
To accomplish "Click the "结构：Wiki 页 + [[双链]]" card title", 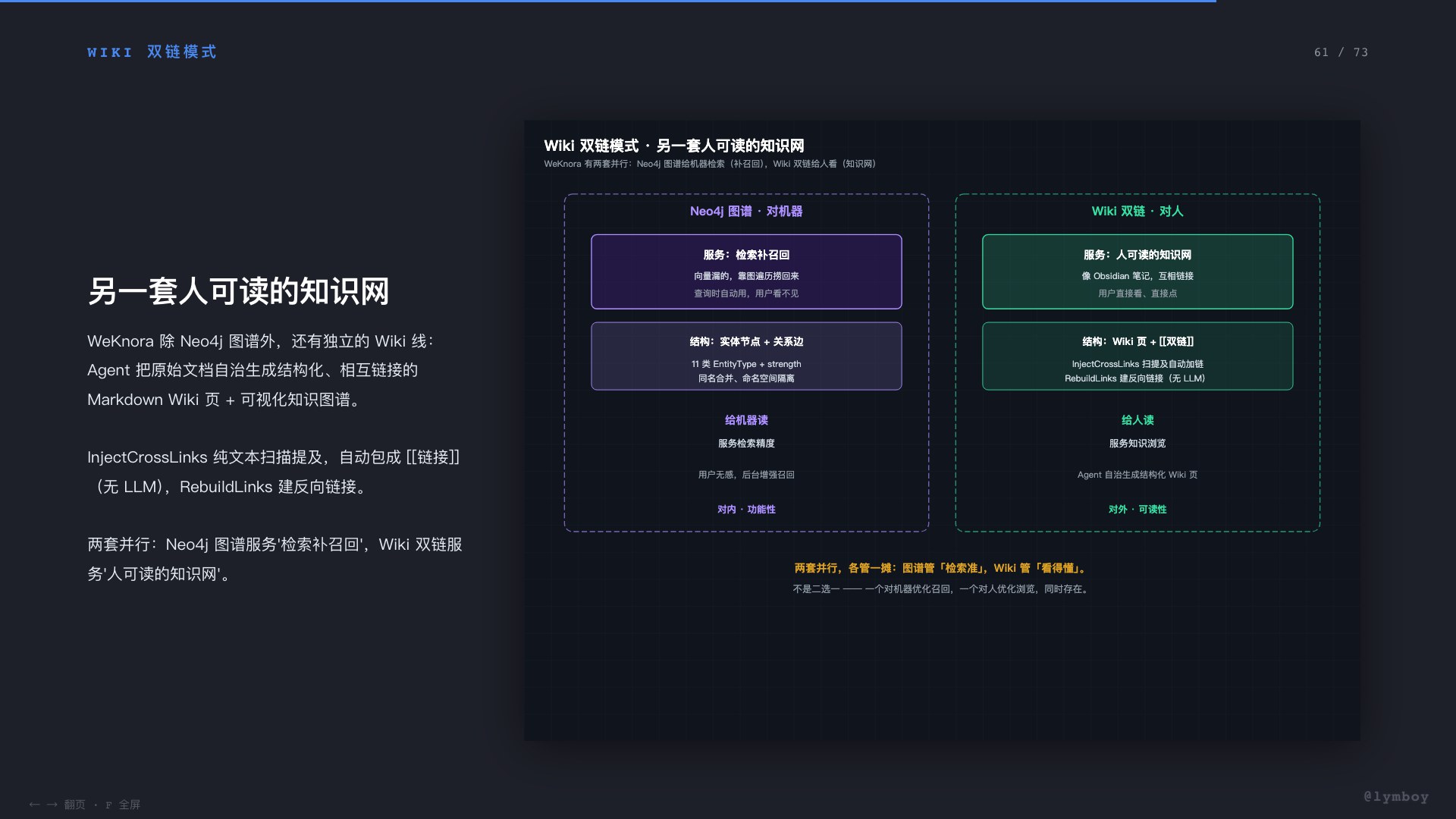I will click(1137, 341).
